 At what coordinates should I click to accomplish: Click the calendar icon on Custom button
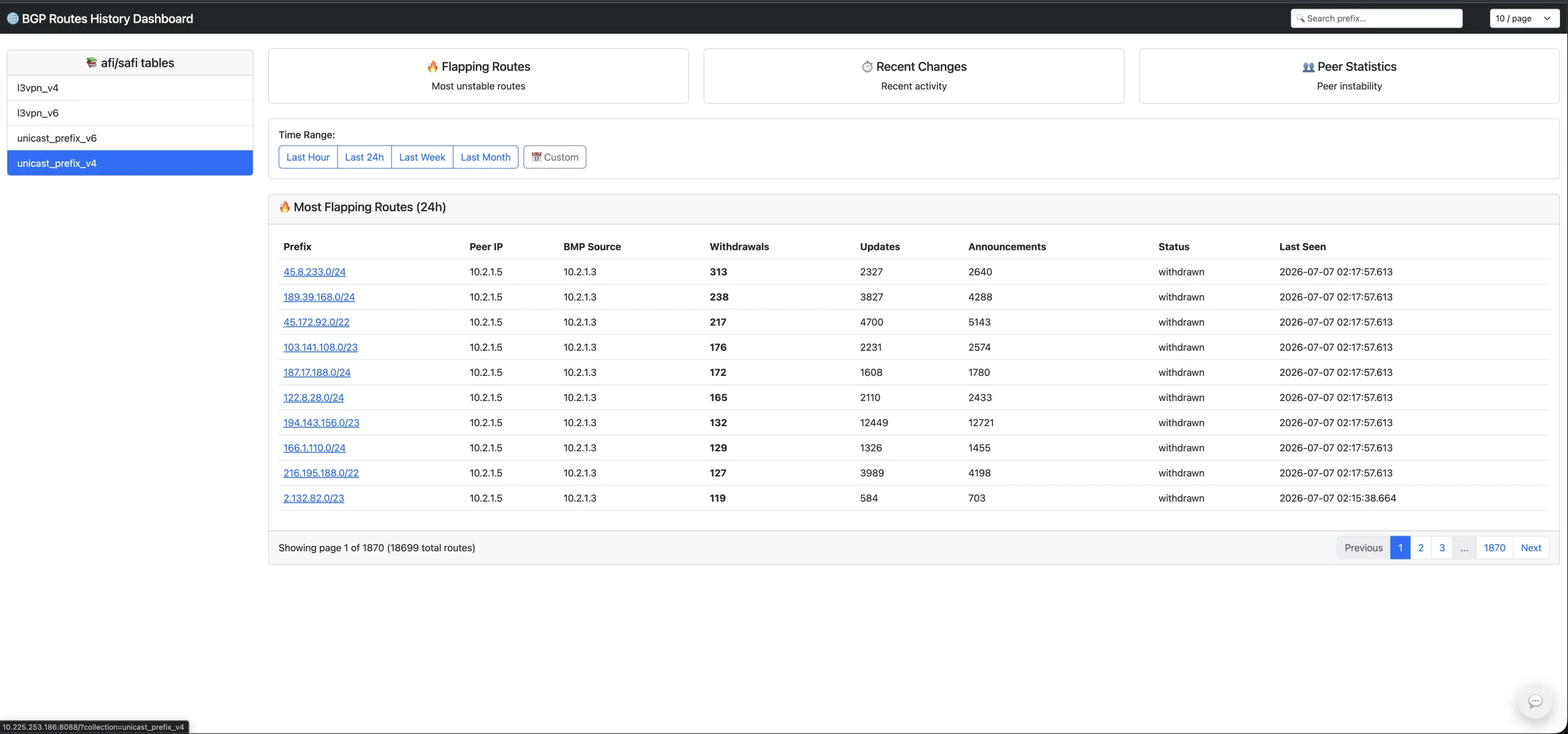tap(537, 157)
